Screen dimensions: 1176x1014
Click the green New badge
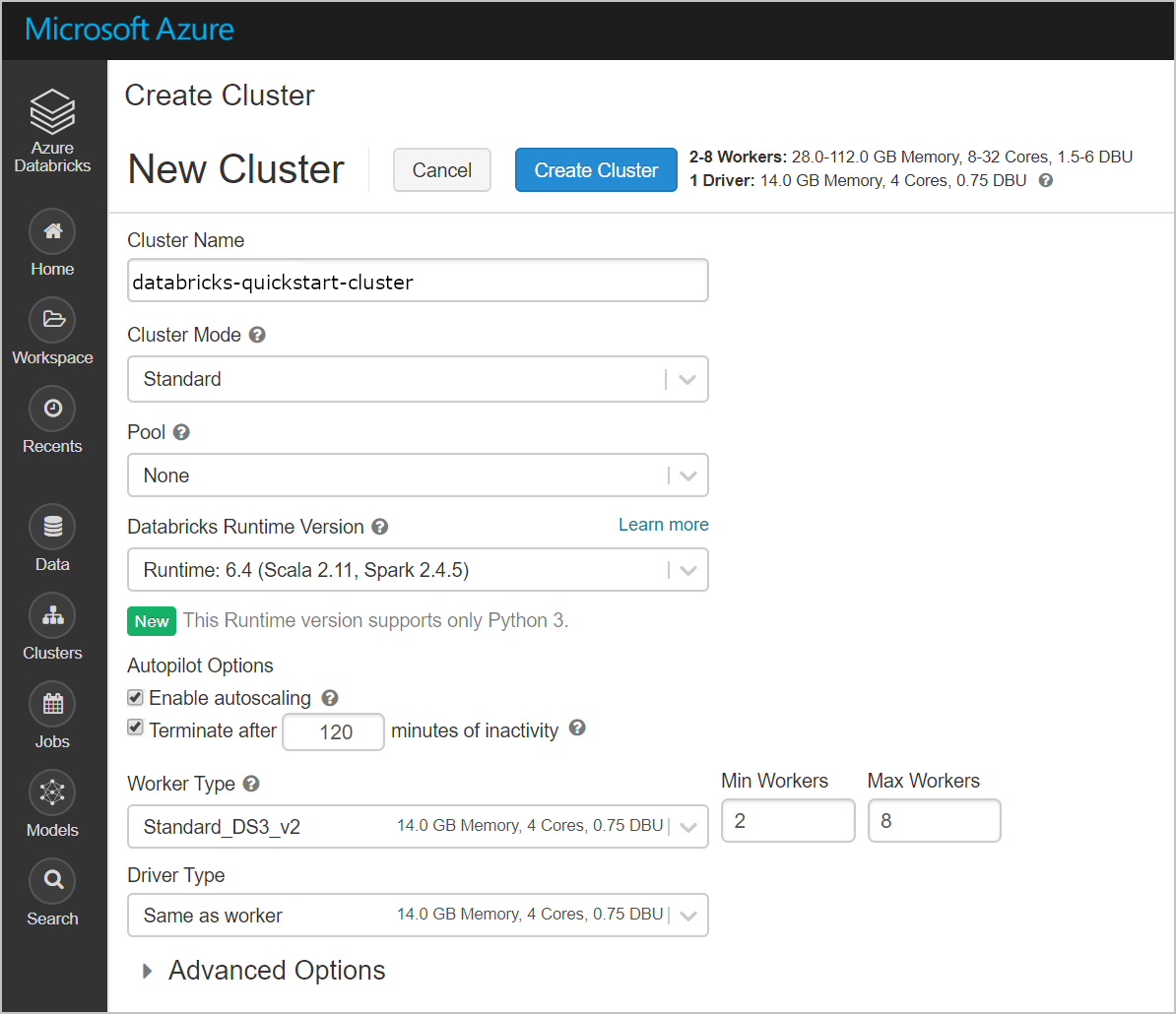pos(152,621)
